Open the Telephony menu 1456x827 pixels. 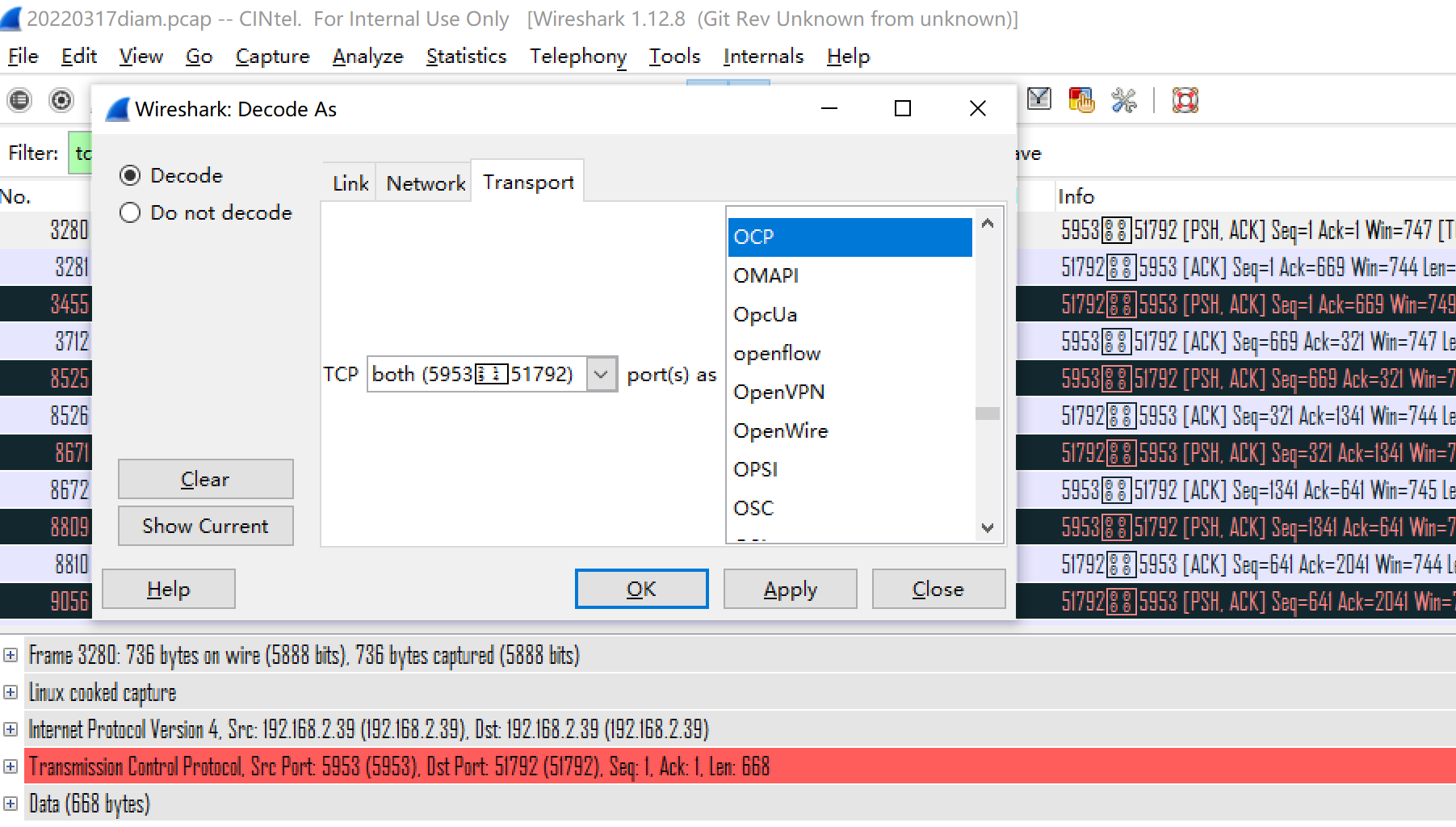(x=578, y=57)
